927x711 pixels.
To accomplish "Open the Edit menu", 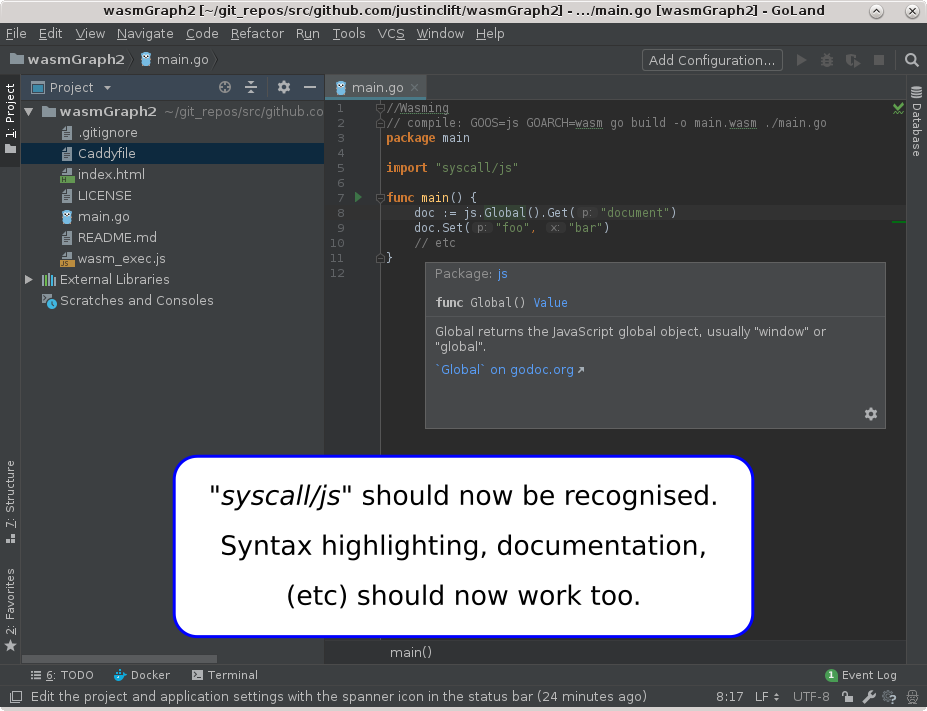I will pos(50,34).
